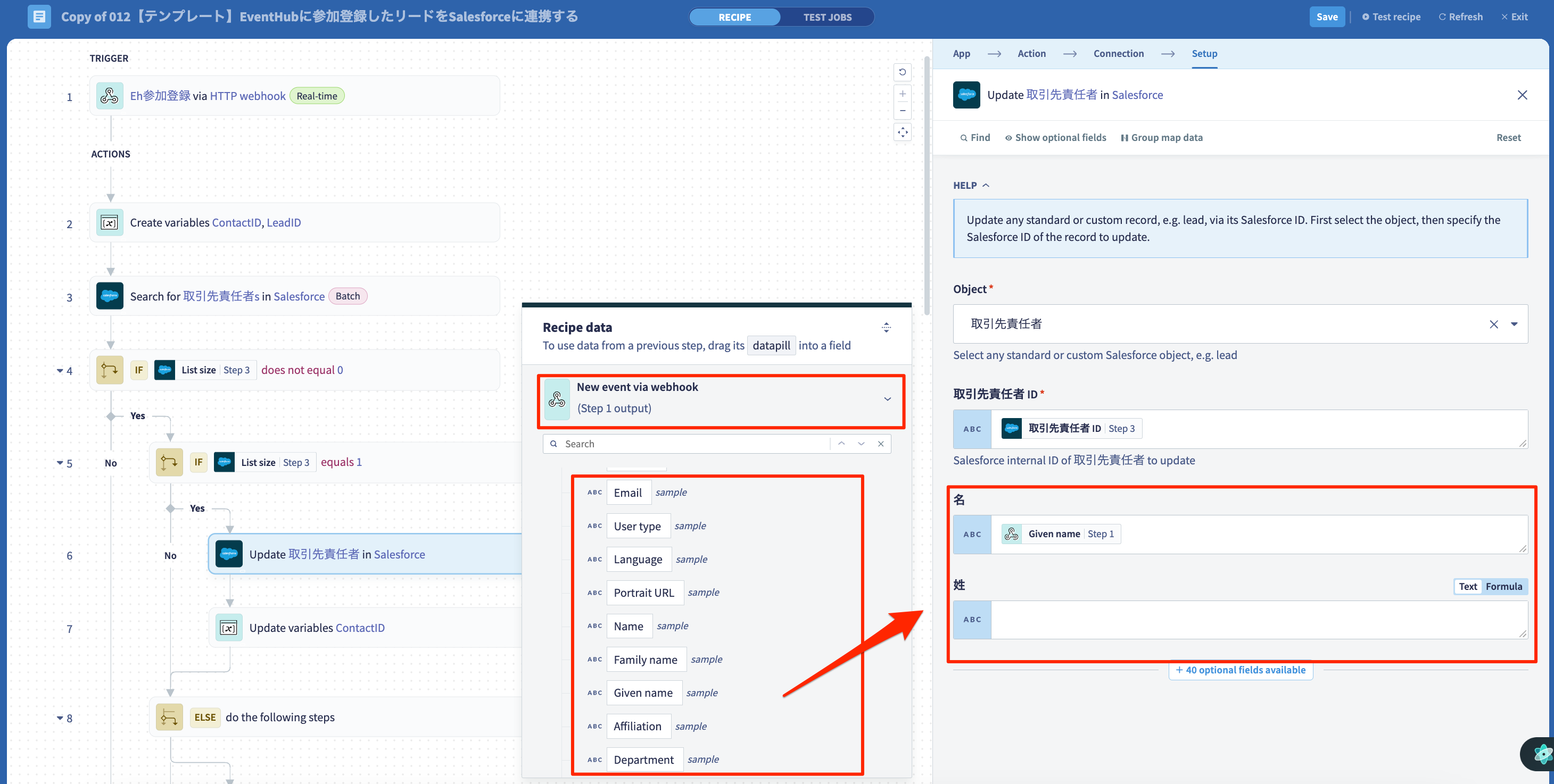Click the variables icon on Create variables step
Viewport: 1554px width, 784px height.
pyautogui.click(x=109, y=222)
